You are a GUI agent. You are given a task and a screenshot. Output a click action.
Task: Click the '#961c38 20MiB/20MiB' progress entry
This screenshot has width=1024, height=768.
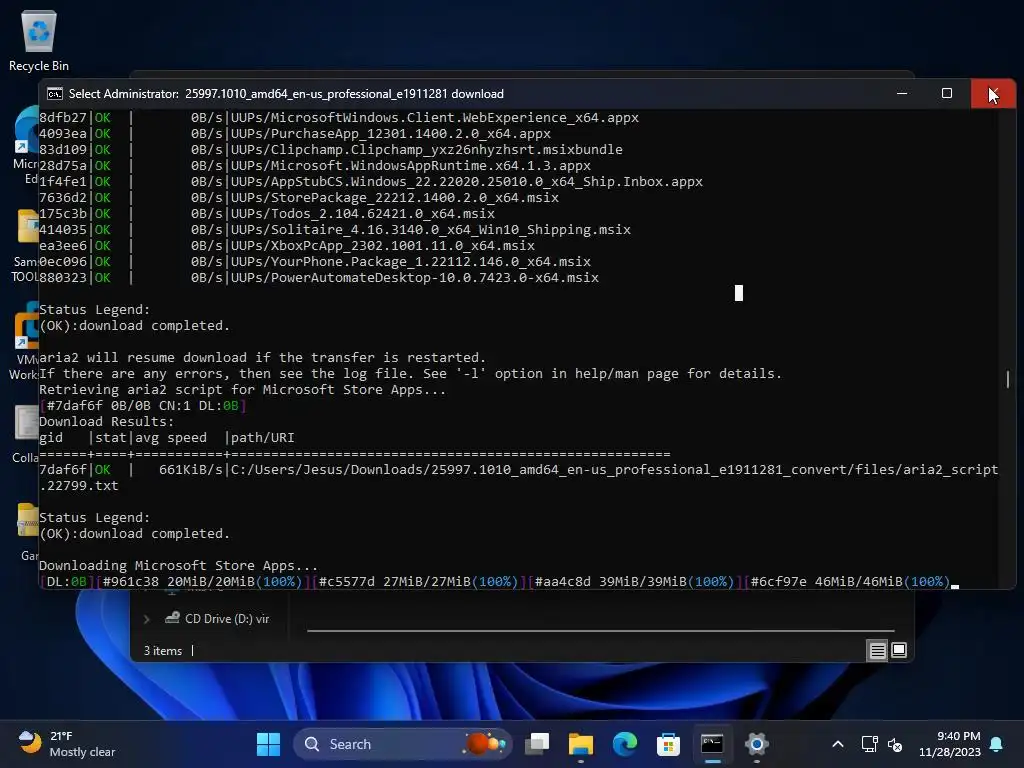202,582
